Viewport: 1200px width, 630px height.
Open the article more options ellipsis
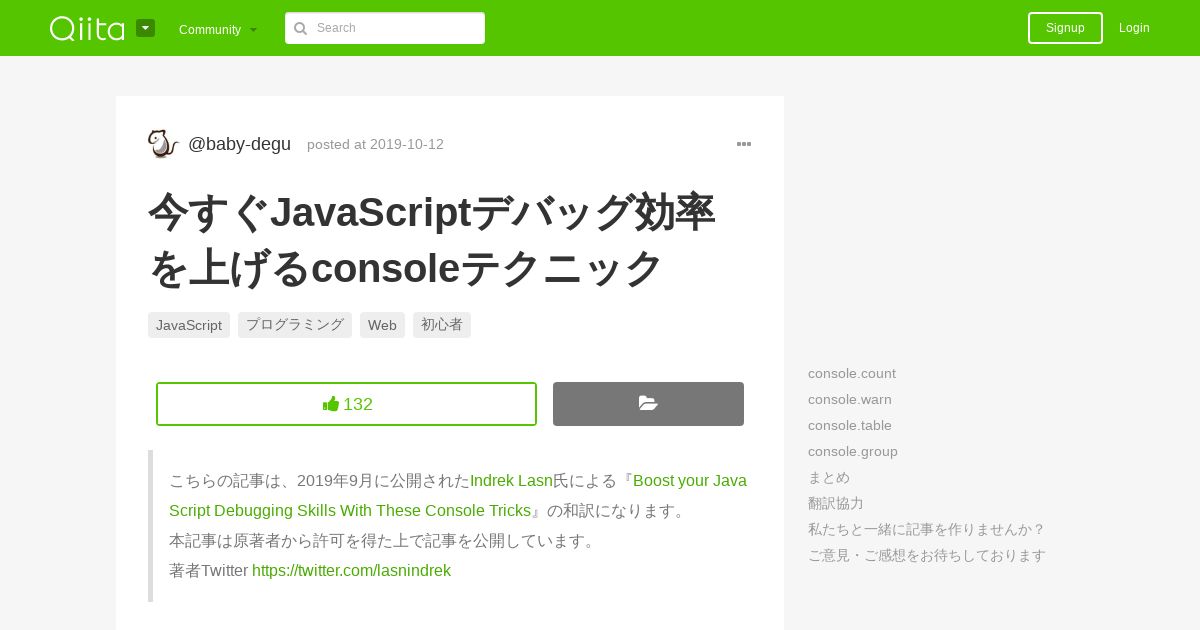(744, 144)
